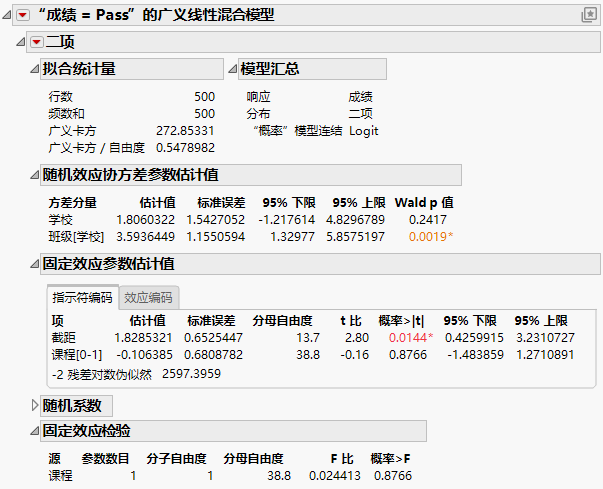
Task: Click the 0.5478982 chi-square per DF value
Action: tap(185, 148)
